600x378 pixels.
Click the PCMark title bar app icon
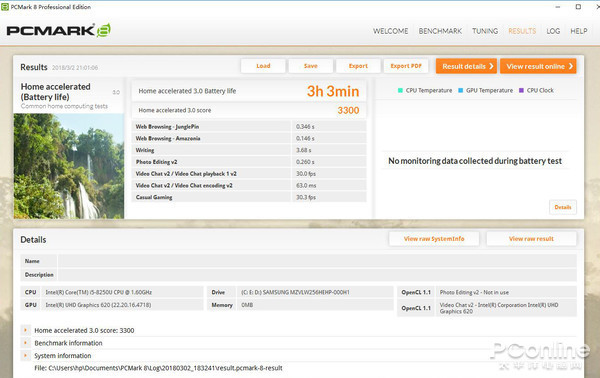pyautogui.click(x=5, y=7)
